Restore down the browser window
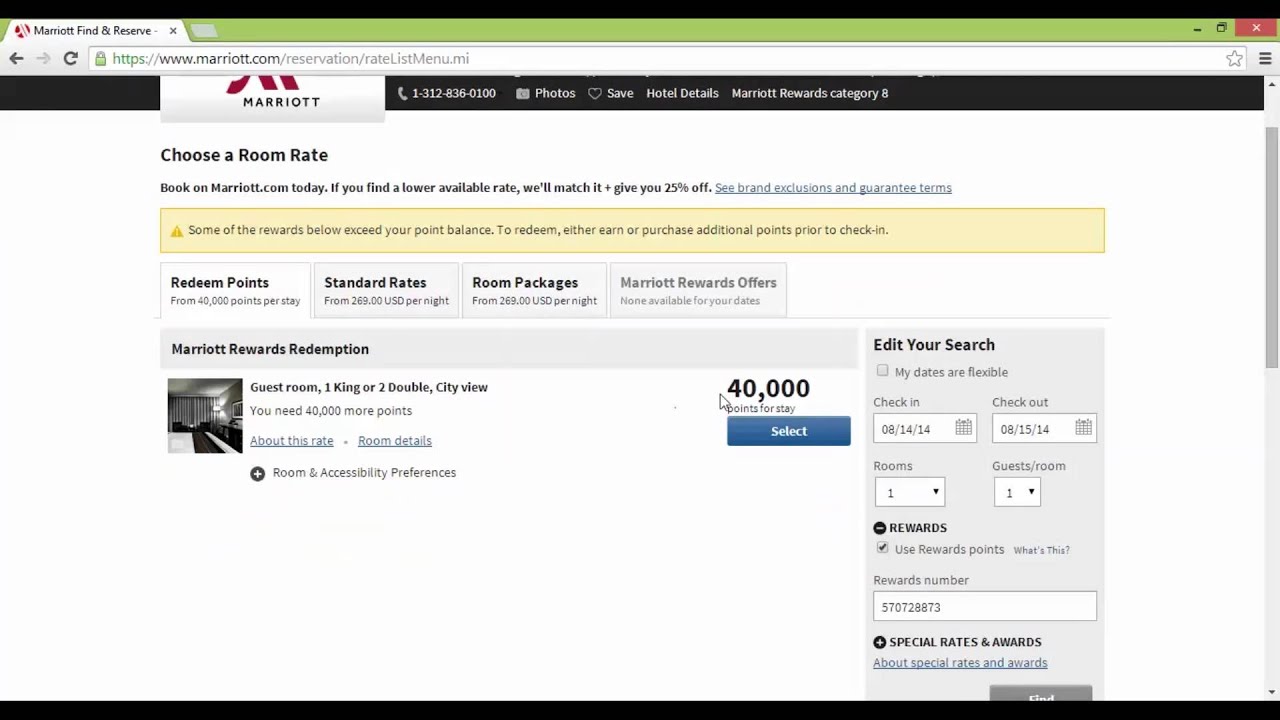 tap(1221, 29)
